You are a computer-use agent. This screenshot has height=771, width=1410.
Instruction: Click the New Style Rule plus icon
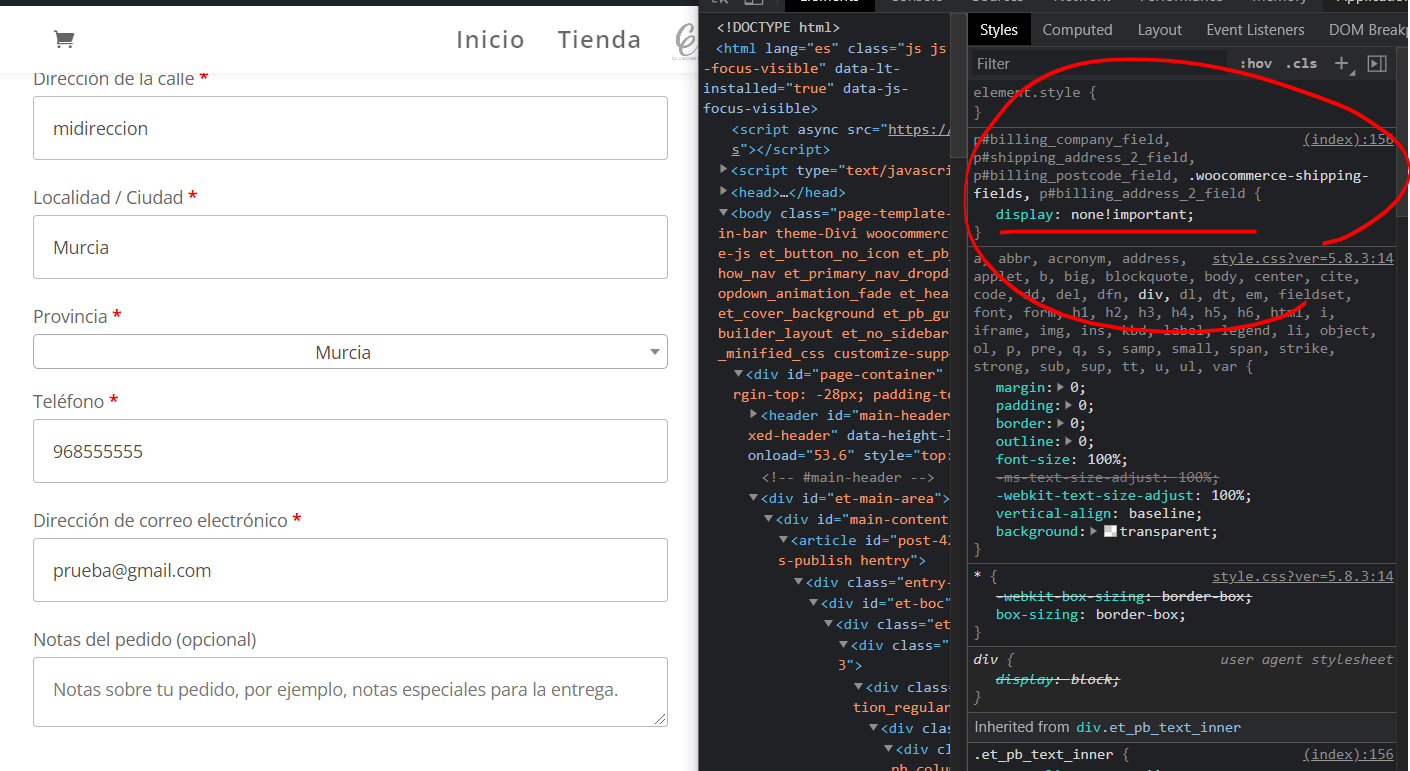click(x=1342, y=63)
